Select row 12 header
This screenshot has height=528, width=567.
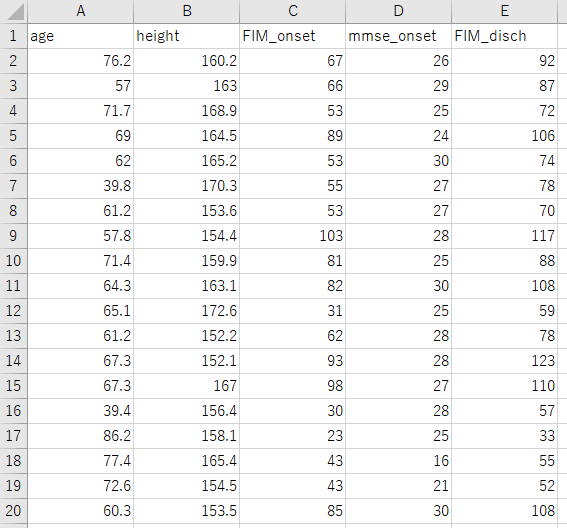point(13,311)
